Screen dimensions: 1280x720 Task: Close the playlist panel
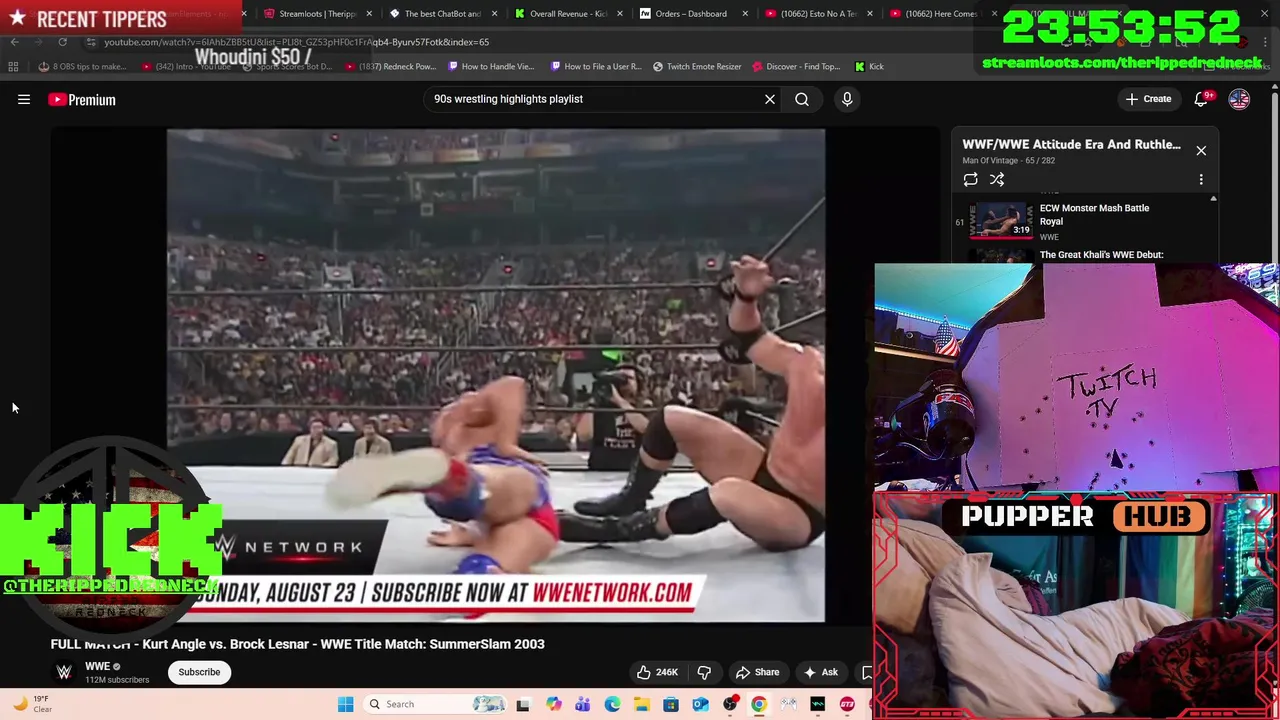pos(1201,151)
